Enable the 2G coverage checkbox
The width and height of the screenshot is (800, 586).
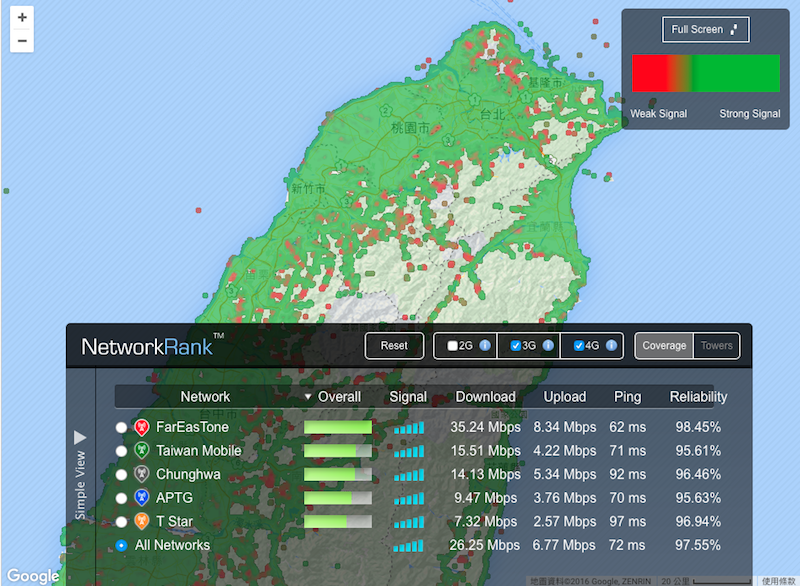(x=452, y=346)
